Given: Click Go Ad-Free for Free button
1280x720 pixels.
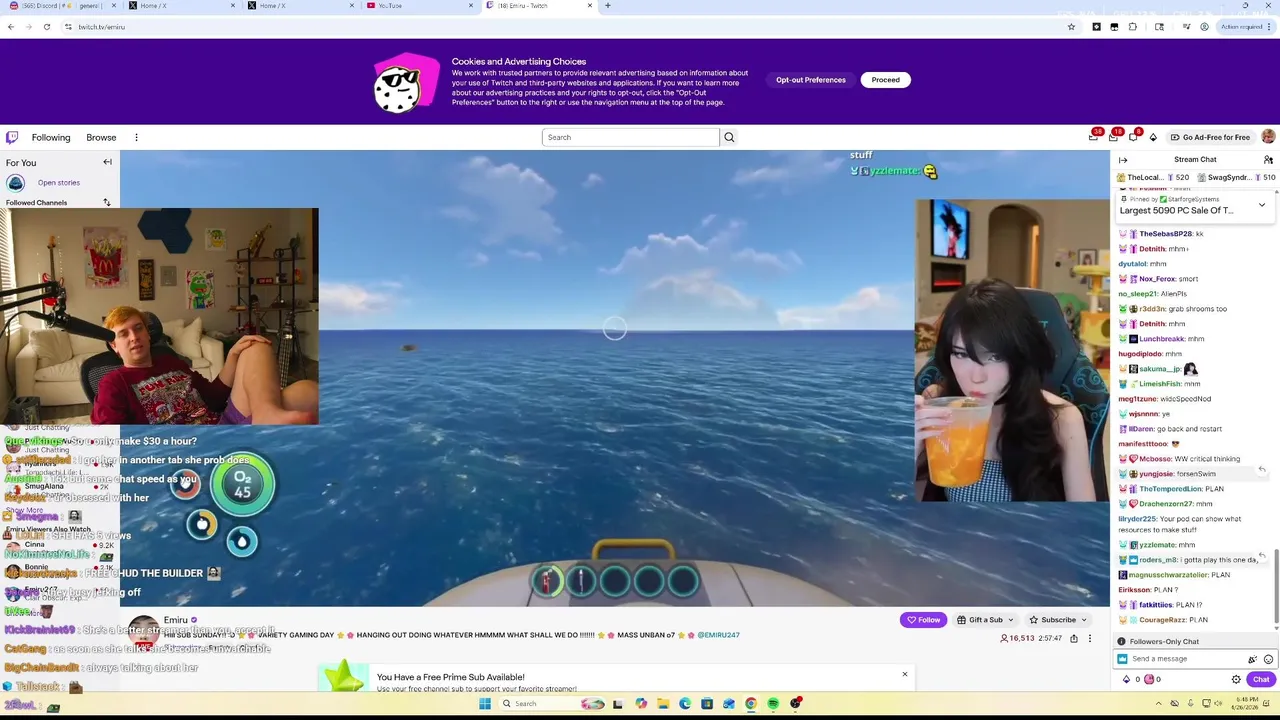Looking at the screenshot, I should click(1210, 137).
